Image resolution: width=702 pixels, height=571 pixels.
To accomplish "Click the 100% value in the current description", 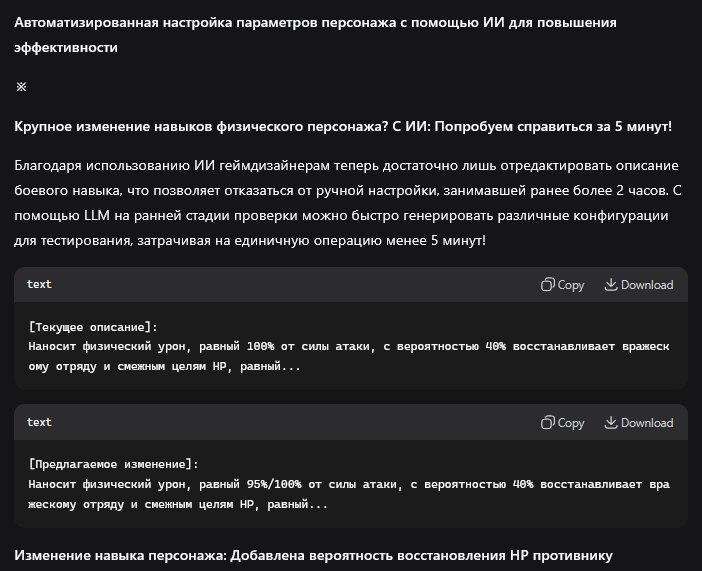I will pos(260,347).
